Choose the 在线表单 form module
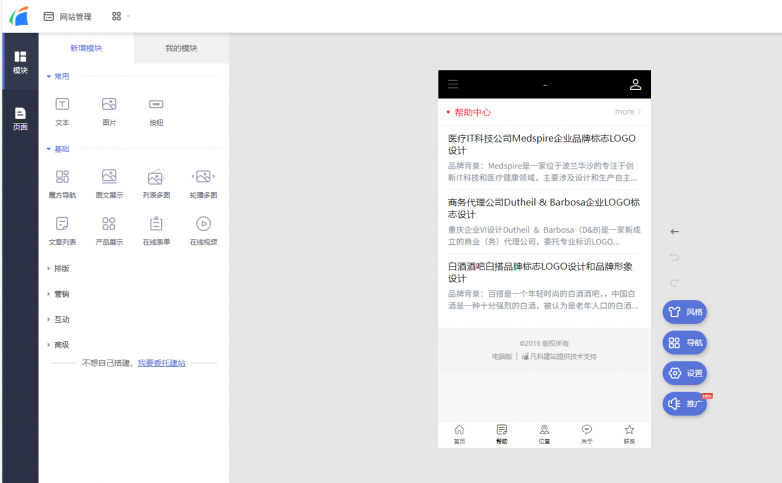782x483 pixels. coord(156,224)
